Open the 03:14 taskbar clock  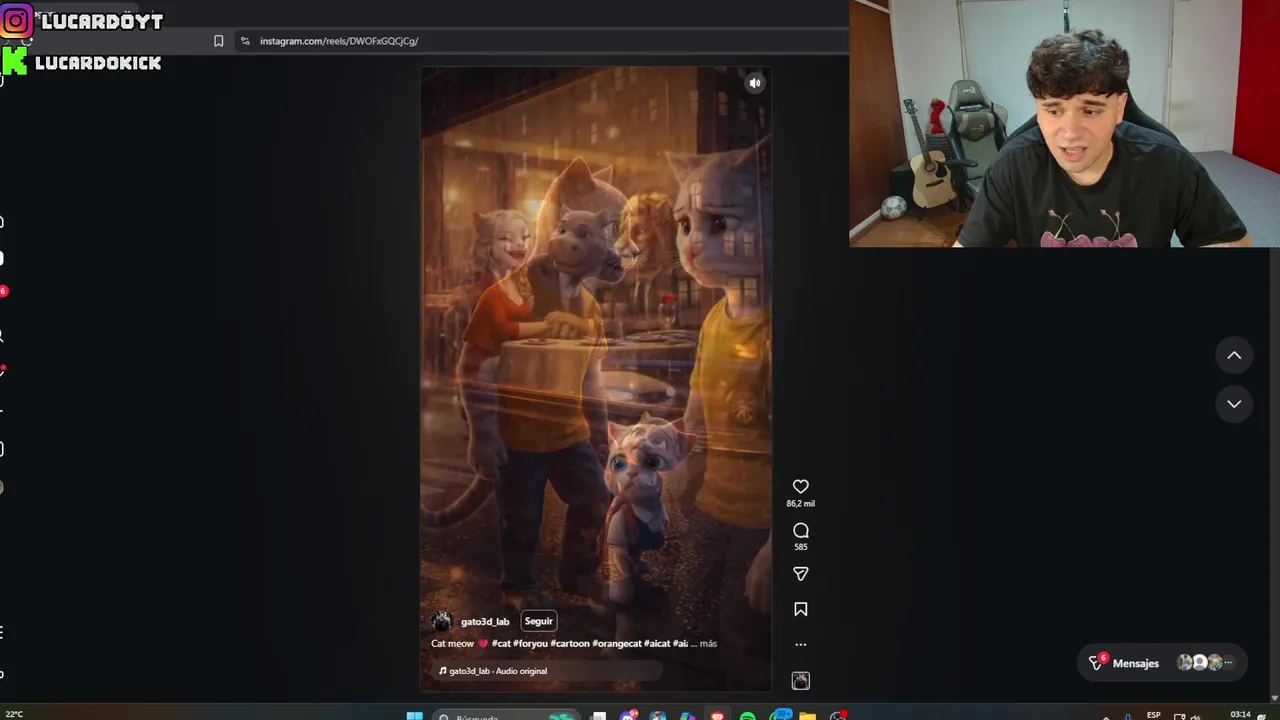coord(1240,714)
